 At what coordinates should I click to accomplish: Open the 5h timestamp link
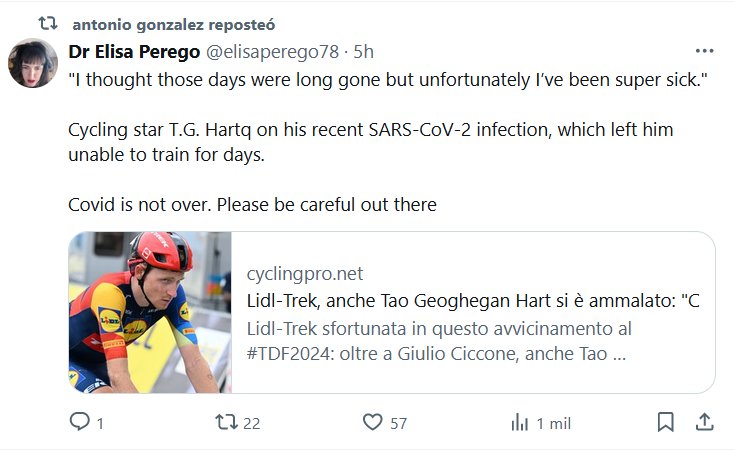coord(364,51)
